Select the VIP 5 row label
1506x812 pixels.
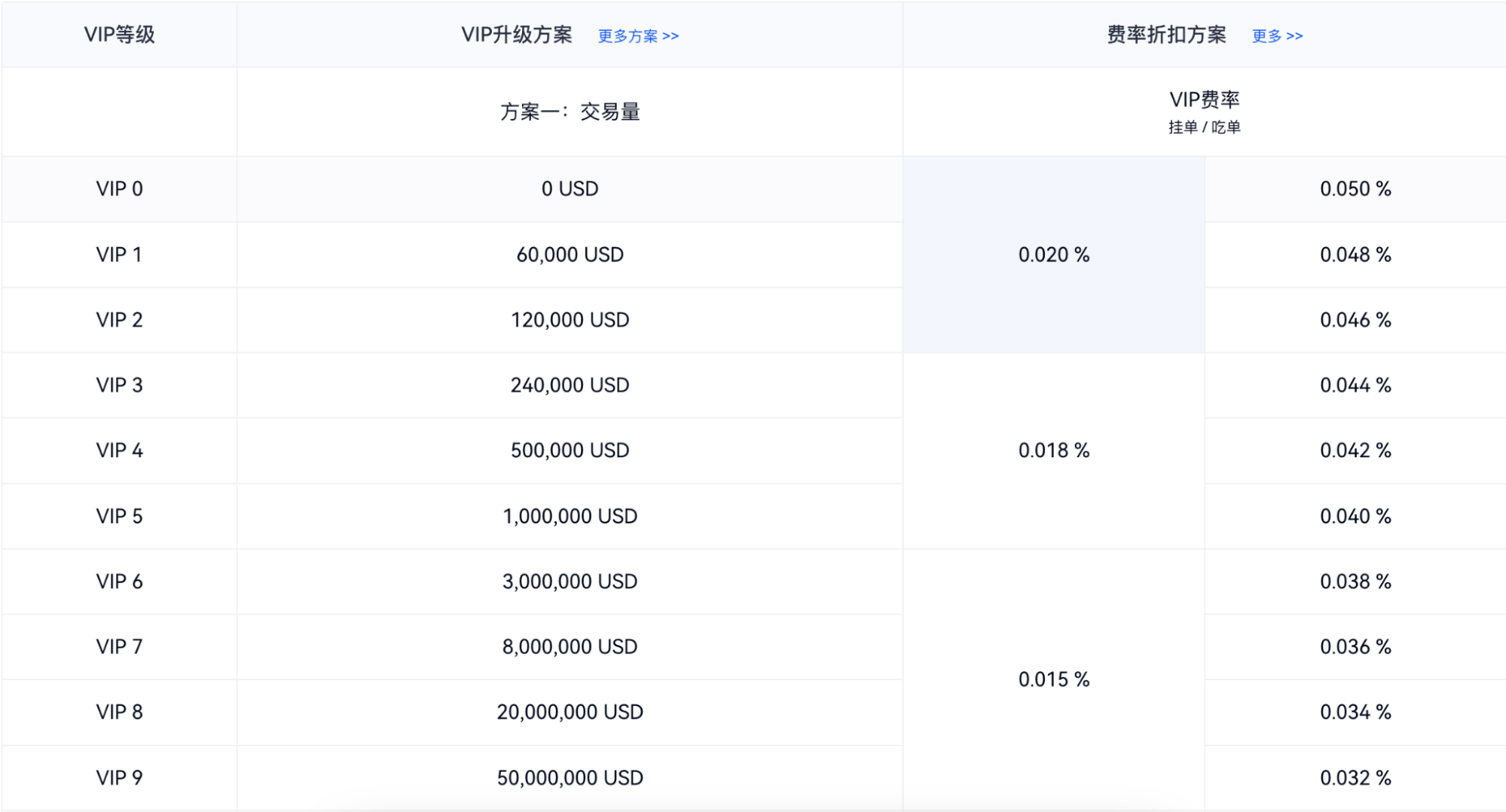(119, 516)
